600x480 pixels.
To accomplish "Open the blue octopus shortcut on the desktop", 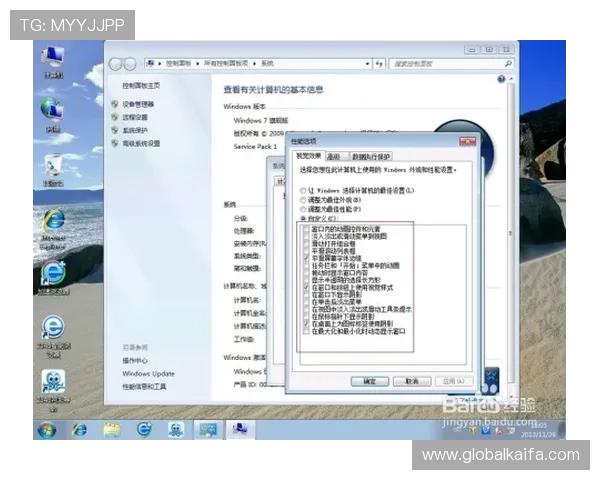I will [53, 382].
